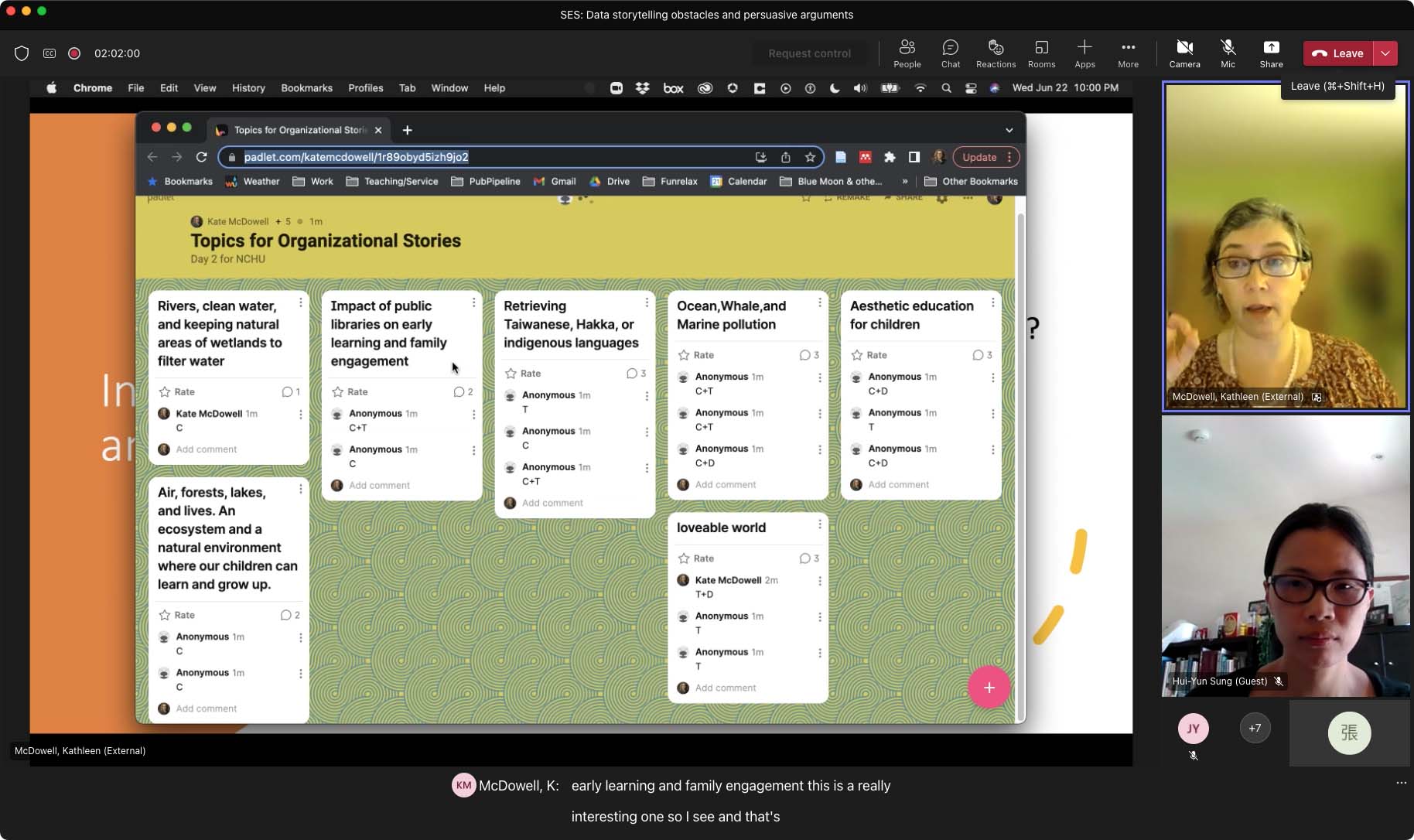This screenshot has width=1414, height=840.
Task: Click Dropbox menu bar icon
Action: click(642, 88)
